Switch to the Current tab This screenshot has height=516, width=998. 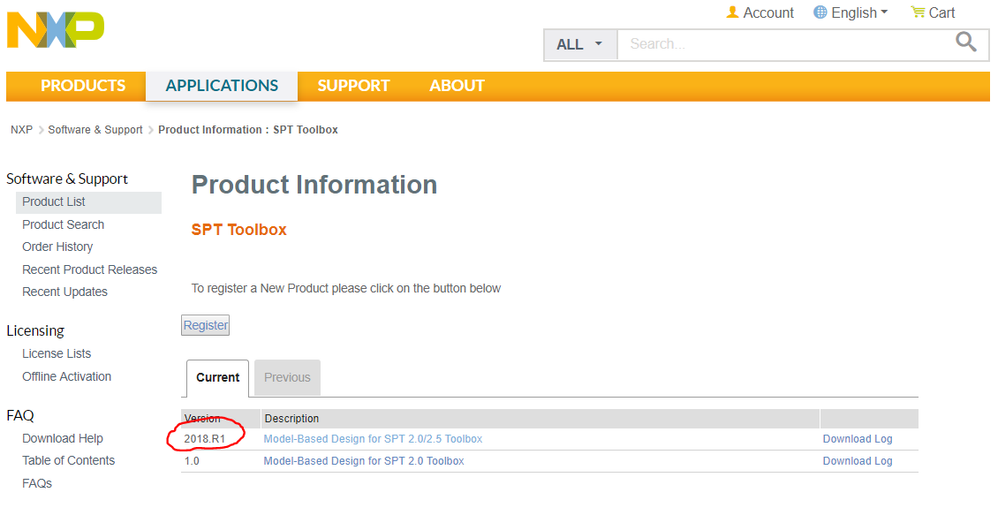pos(218,378)
